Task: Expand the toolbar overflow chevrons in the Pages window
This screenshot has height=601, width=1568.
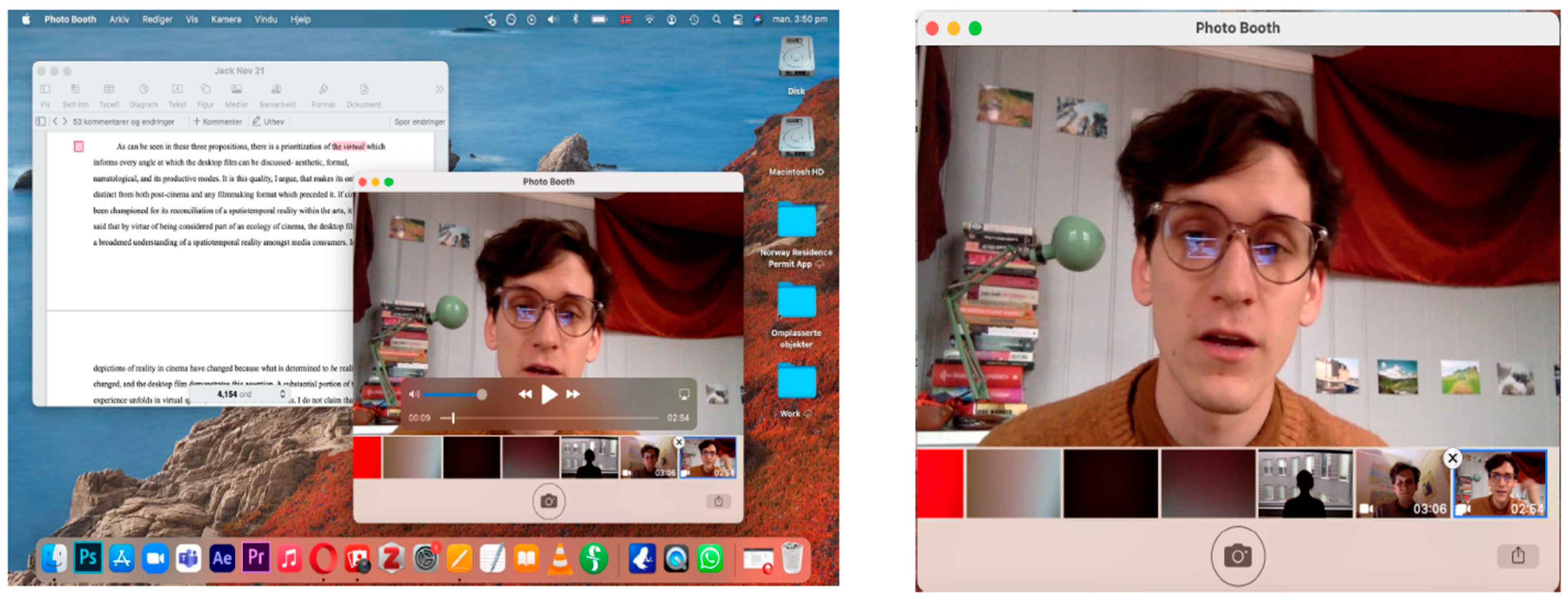Action: pyautogui.click(x=439, y=90)
